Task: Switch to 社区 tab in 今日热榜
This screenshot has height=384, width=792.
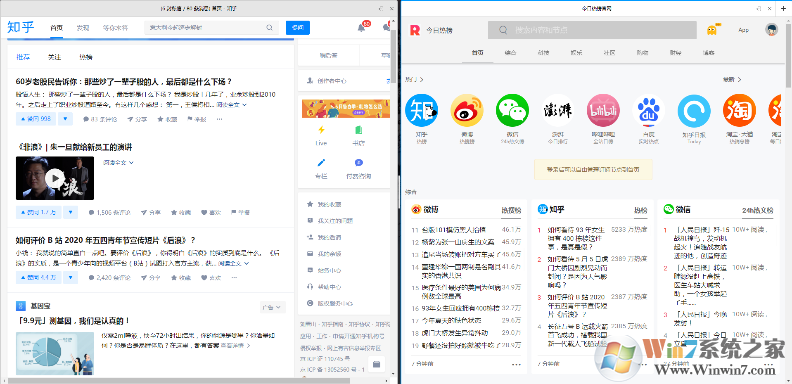Action: pos(609,53)
